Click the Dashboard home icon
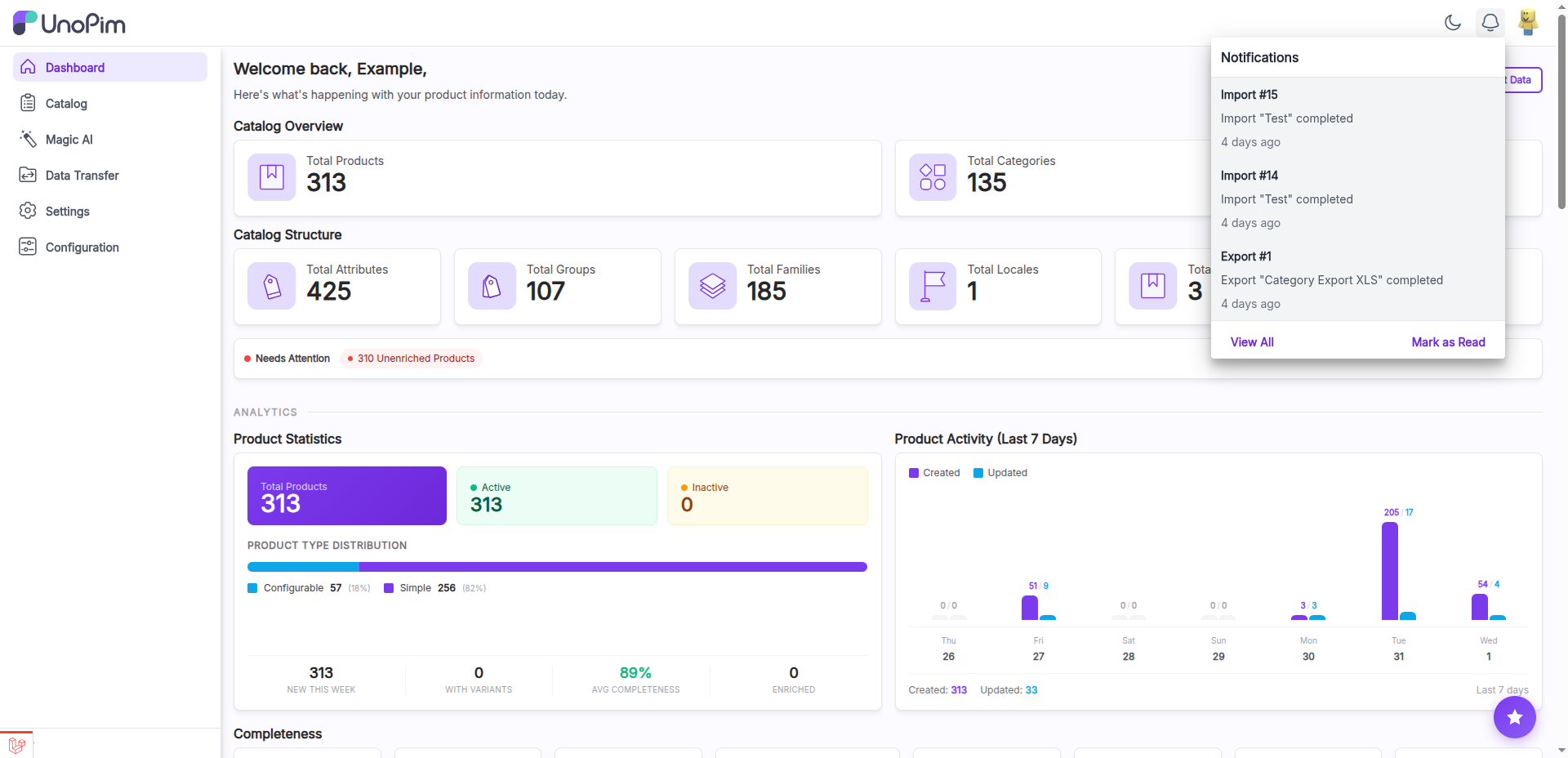The width and height of the screenshot is (1568, 758). pyautogui.click(x=28, y=67)
